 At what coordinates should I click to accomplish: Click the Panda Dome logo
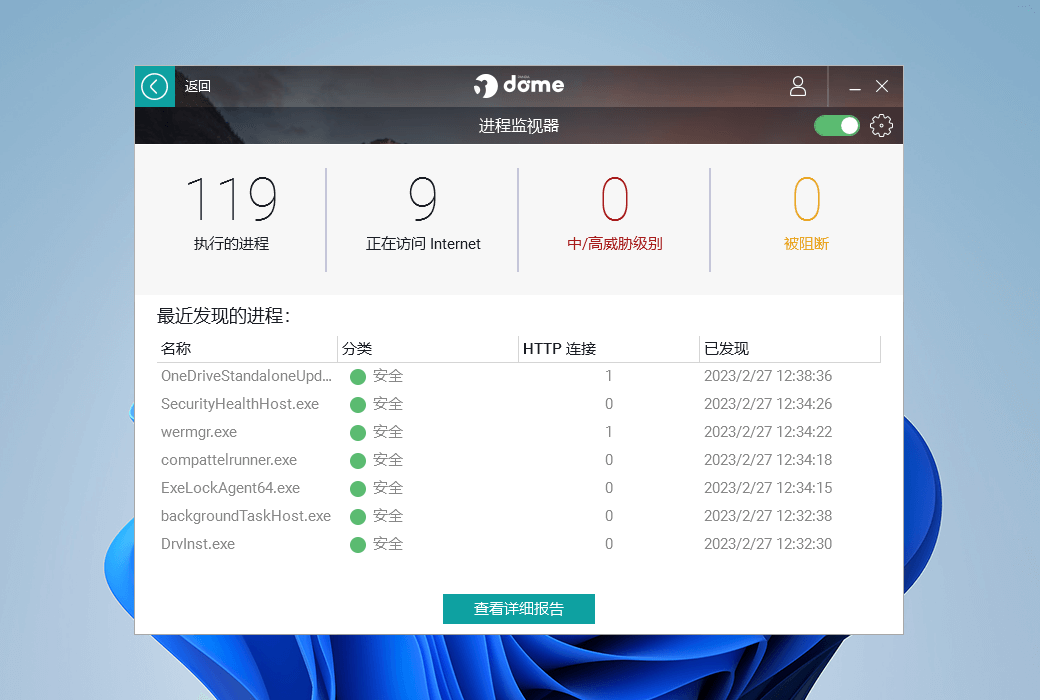coord(519,86)
